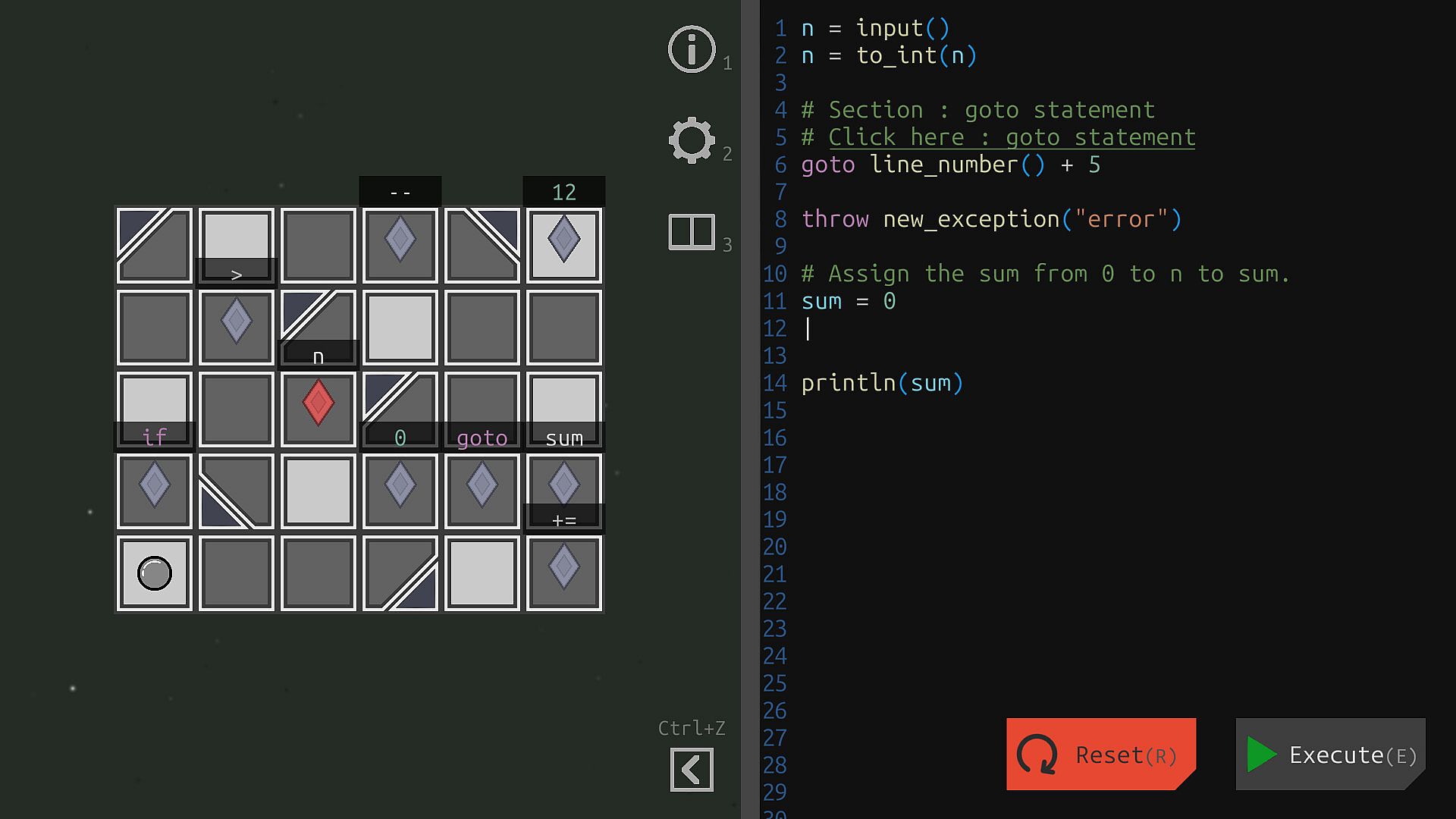Select the ball on the start tile

click(154, 573)
